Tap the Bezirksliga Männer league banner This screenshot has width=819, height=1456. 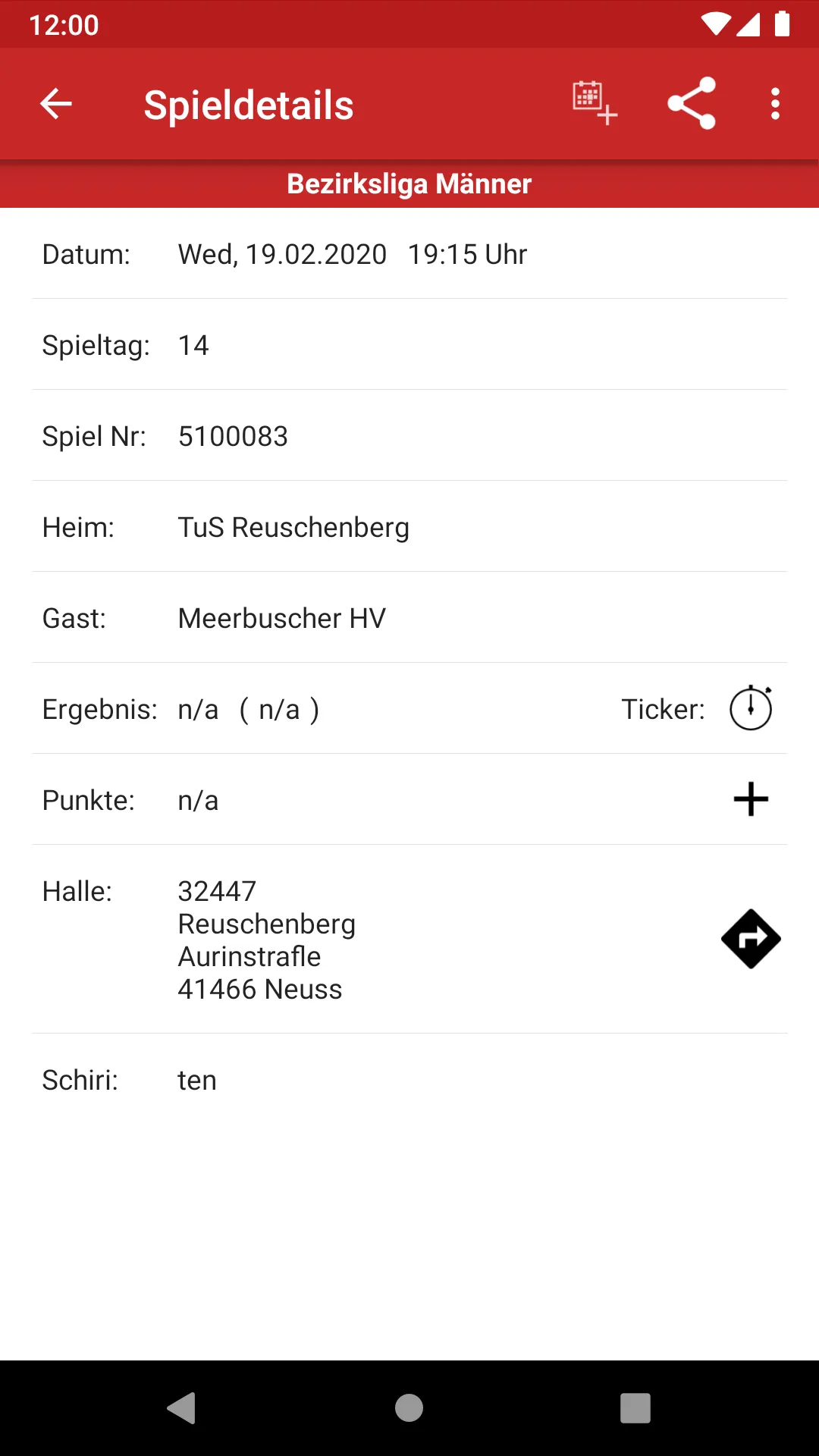(409, 184)
